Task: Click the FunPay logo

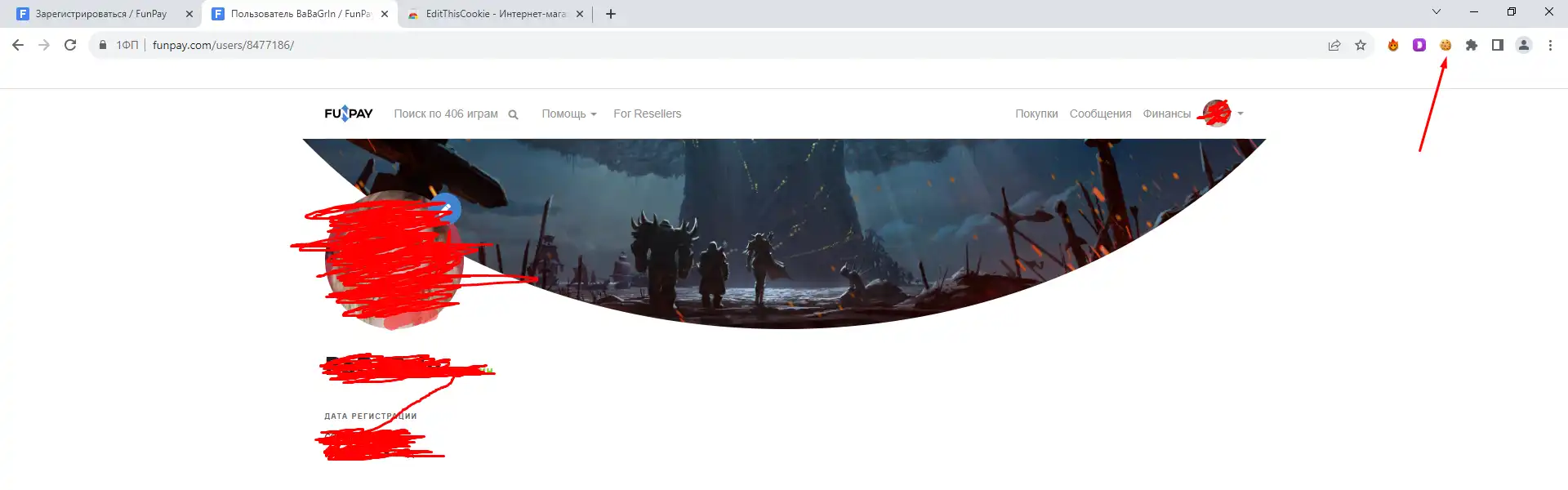Action: click(349, 114)
